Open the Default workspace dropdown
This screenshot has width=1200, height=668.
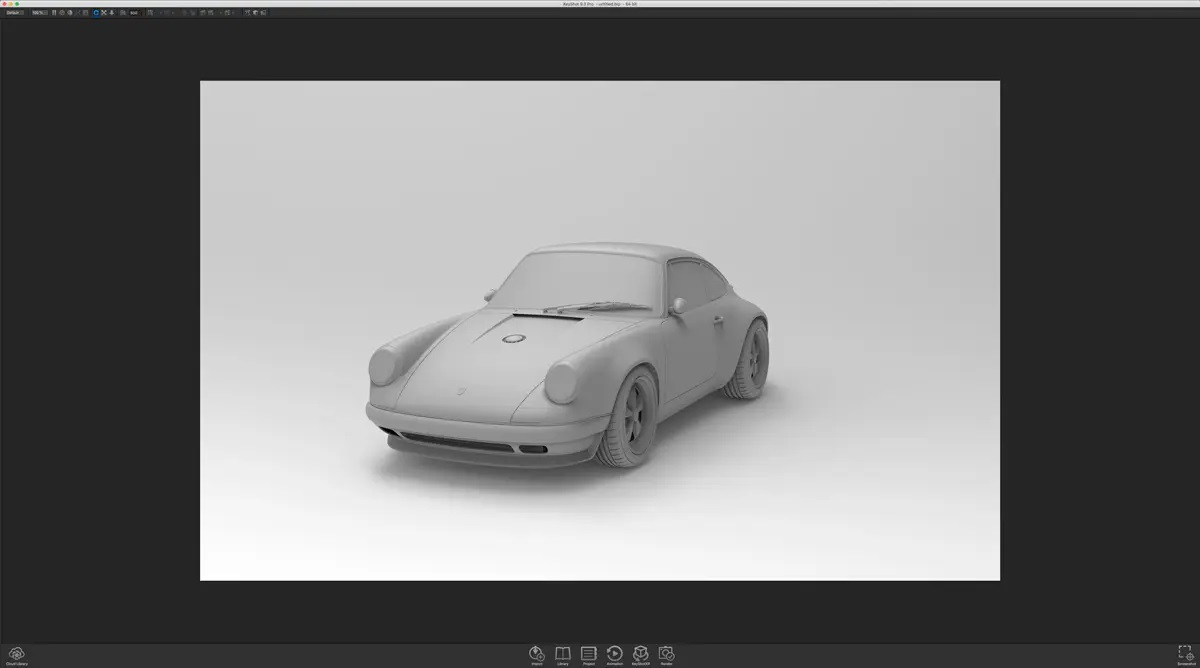15,14
